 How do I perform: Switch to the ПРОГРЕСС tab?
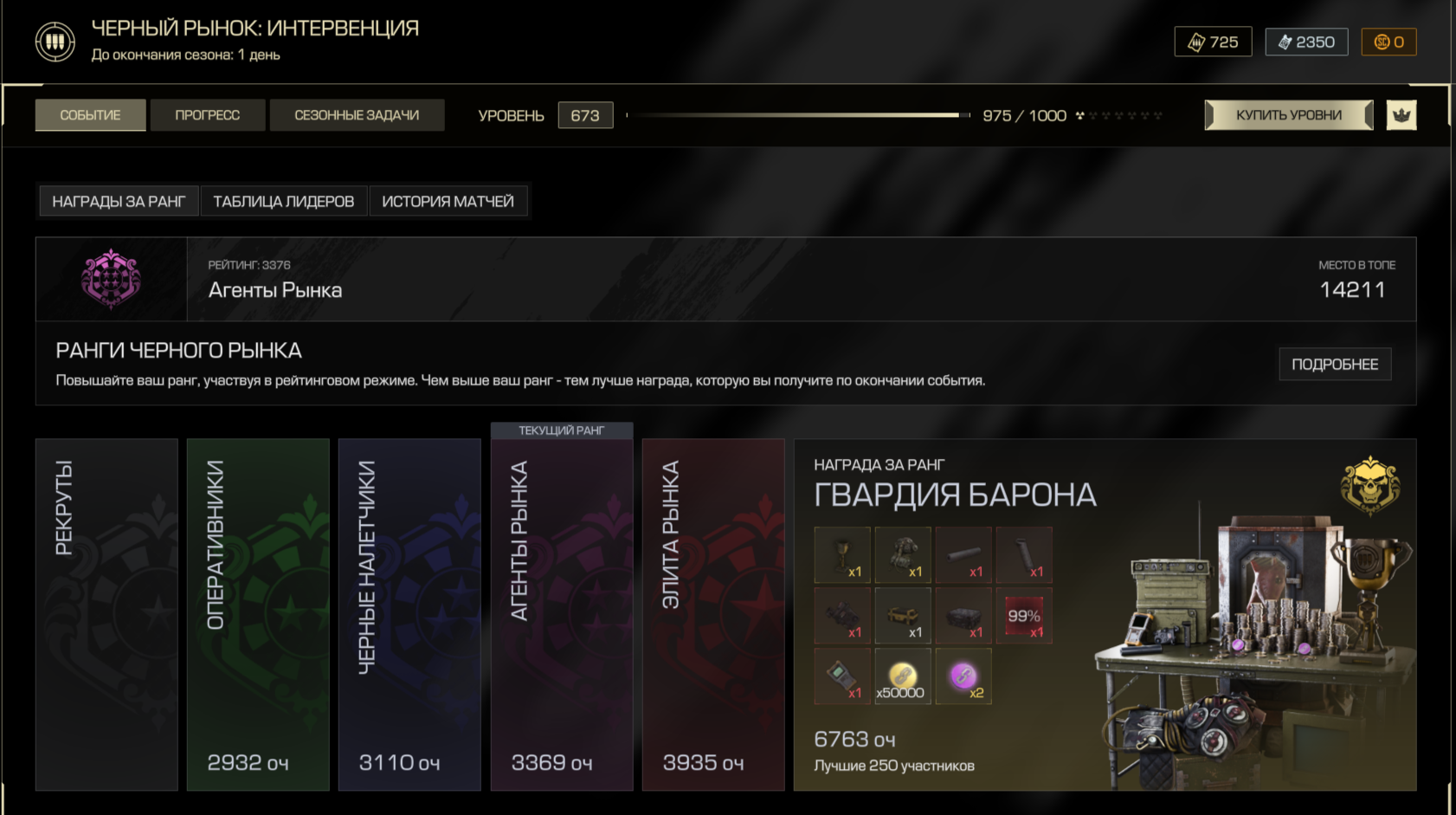[x=208, y=115]
